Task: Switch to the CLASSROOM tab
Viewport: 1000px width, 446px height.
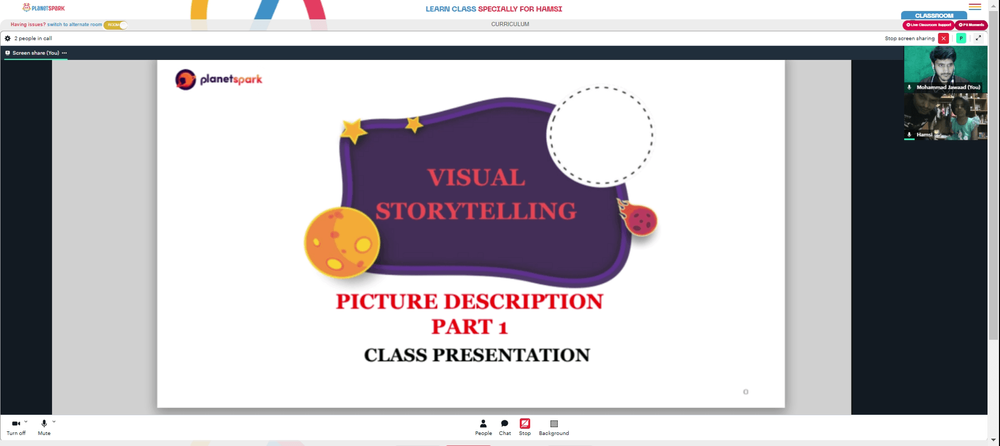Action: pyautogui.click(x=934, y=15)
